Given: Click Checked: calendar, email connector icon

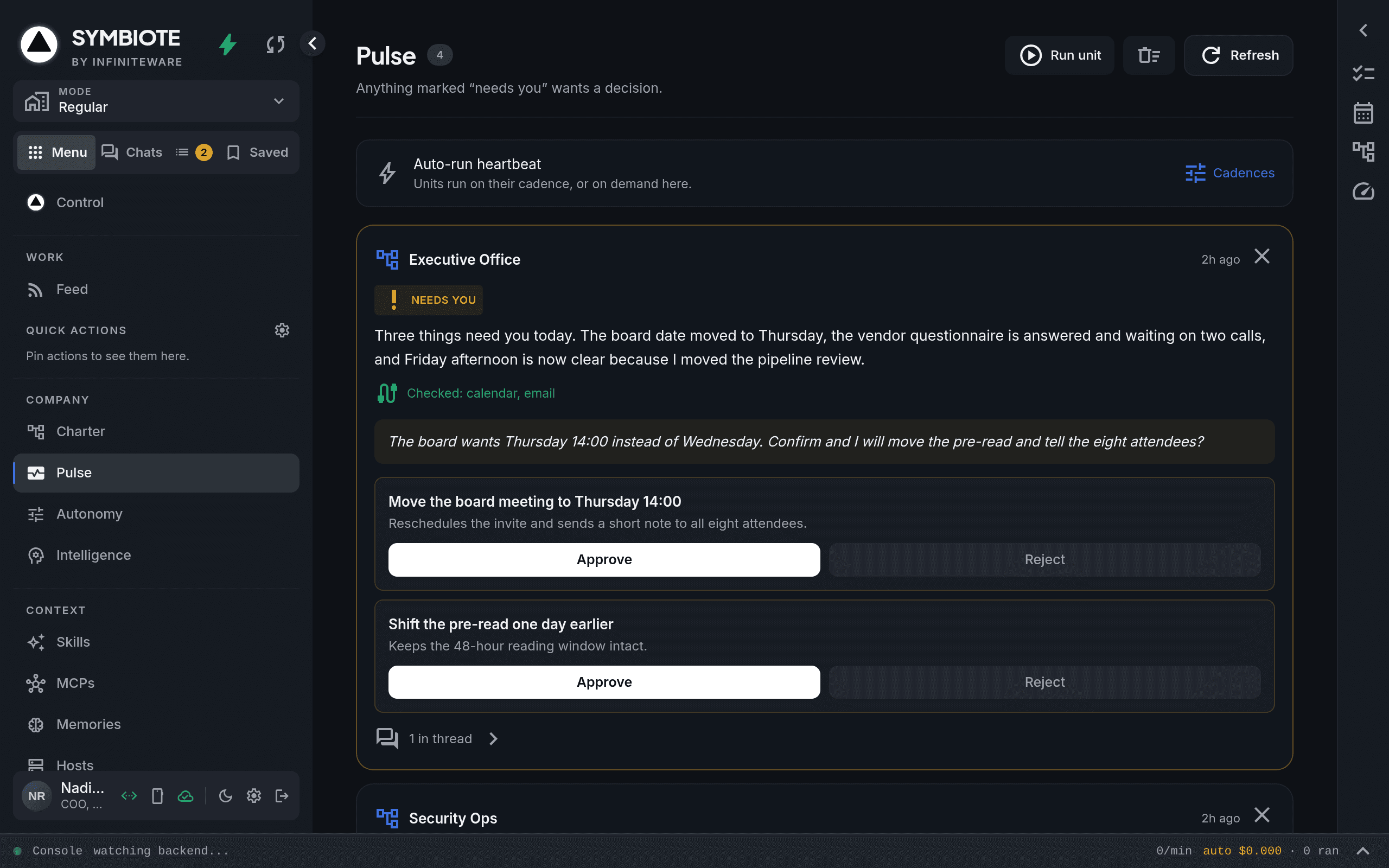Looking at the screenshot, I should tap(387, 393).
